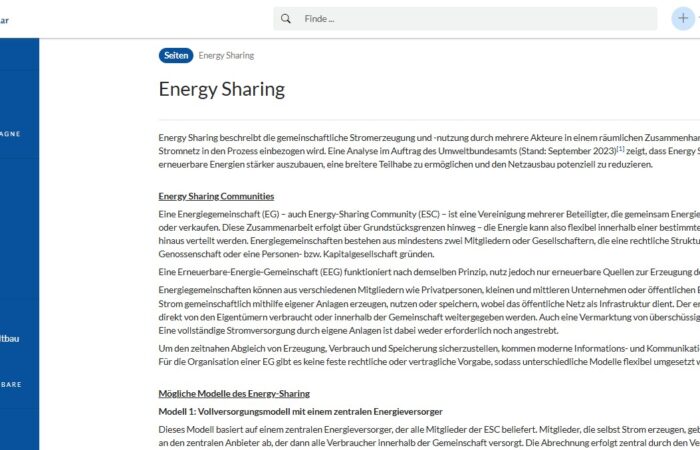Select the "Energy Sharing" breadcrumb entry
Screen dimensions: 700x450
pos(226,56)
